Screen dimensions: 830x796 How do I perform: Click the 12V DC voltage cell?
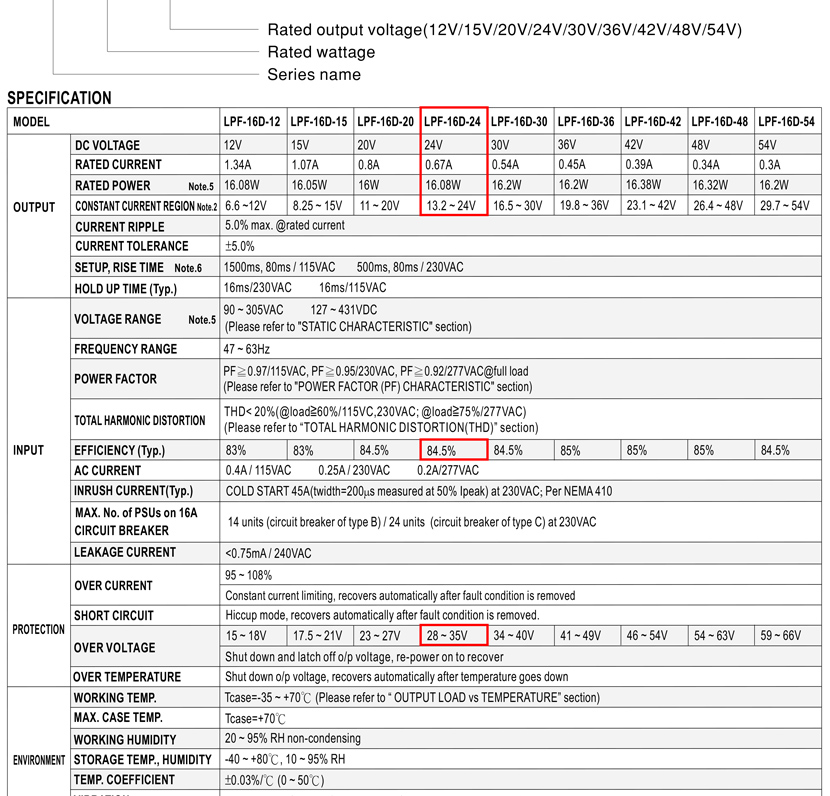[x=233, y=145]
